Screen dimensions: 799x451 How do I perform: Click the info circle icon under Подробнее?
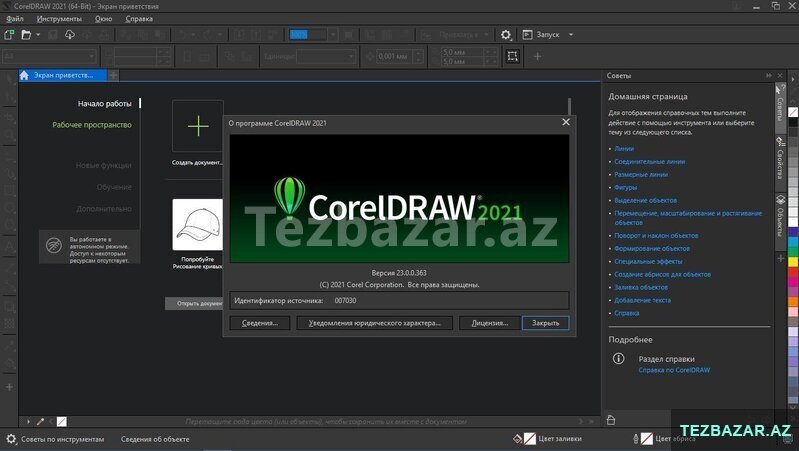pos(618,359)
